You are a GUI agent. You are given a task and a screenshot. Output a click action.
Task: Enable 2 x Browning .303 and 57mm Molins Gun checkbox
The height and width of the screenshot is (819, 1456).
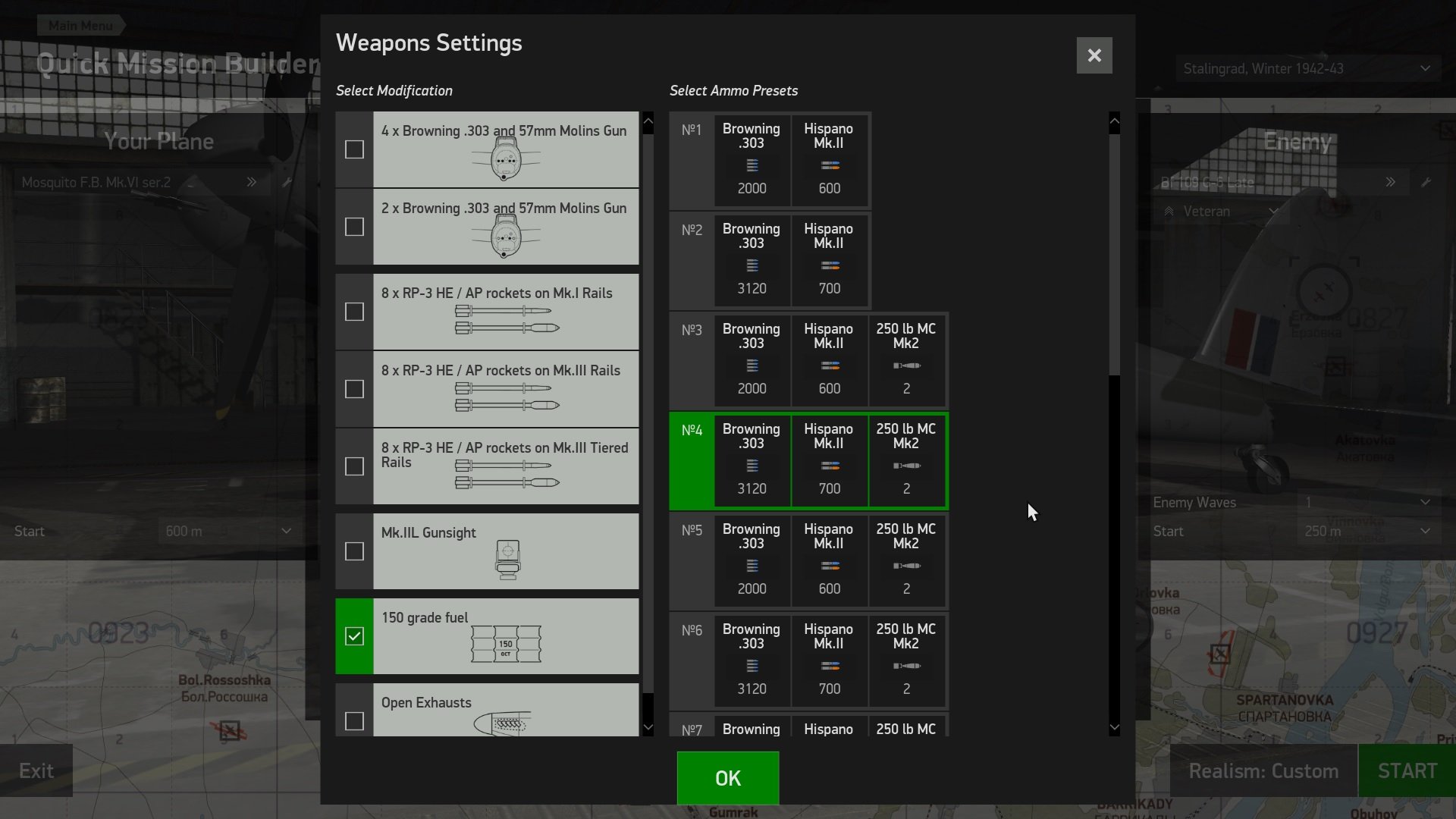(354, 227)
